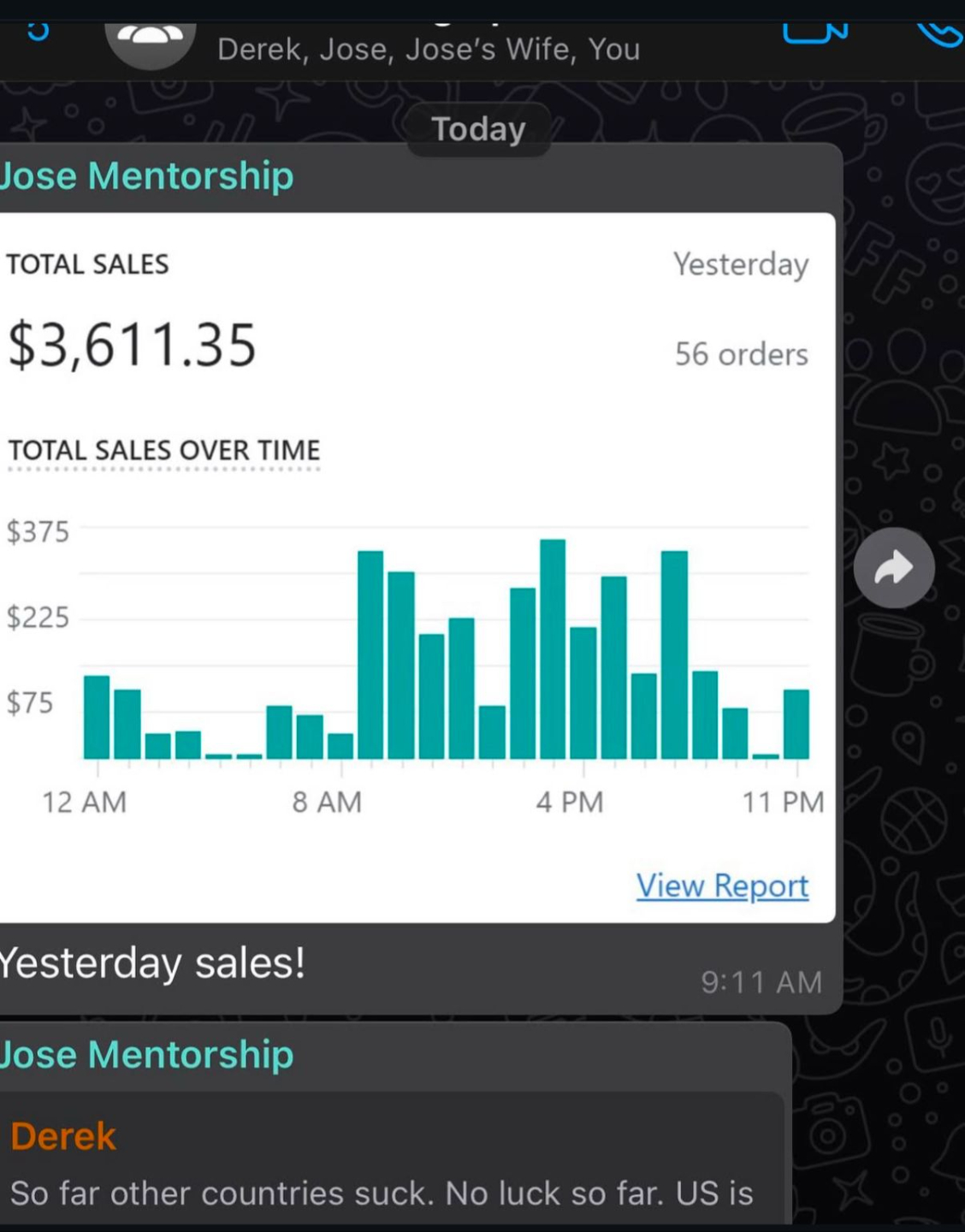The height and width of the screenshot is (1232, 965).
Task: Tap the 56 orders label
Action: pyautogui.click(x=741, y=354)
